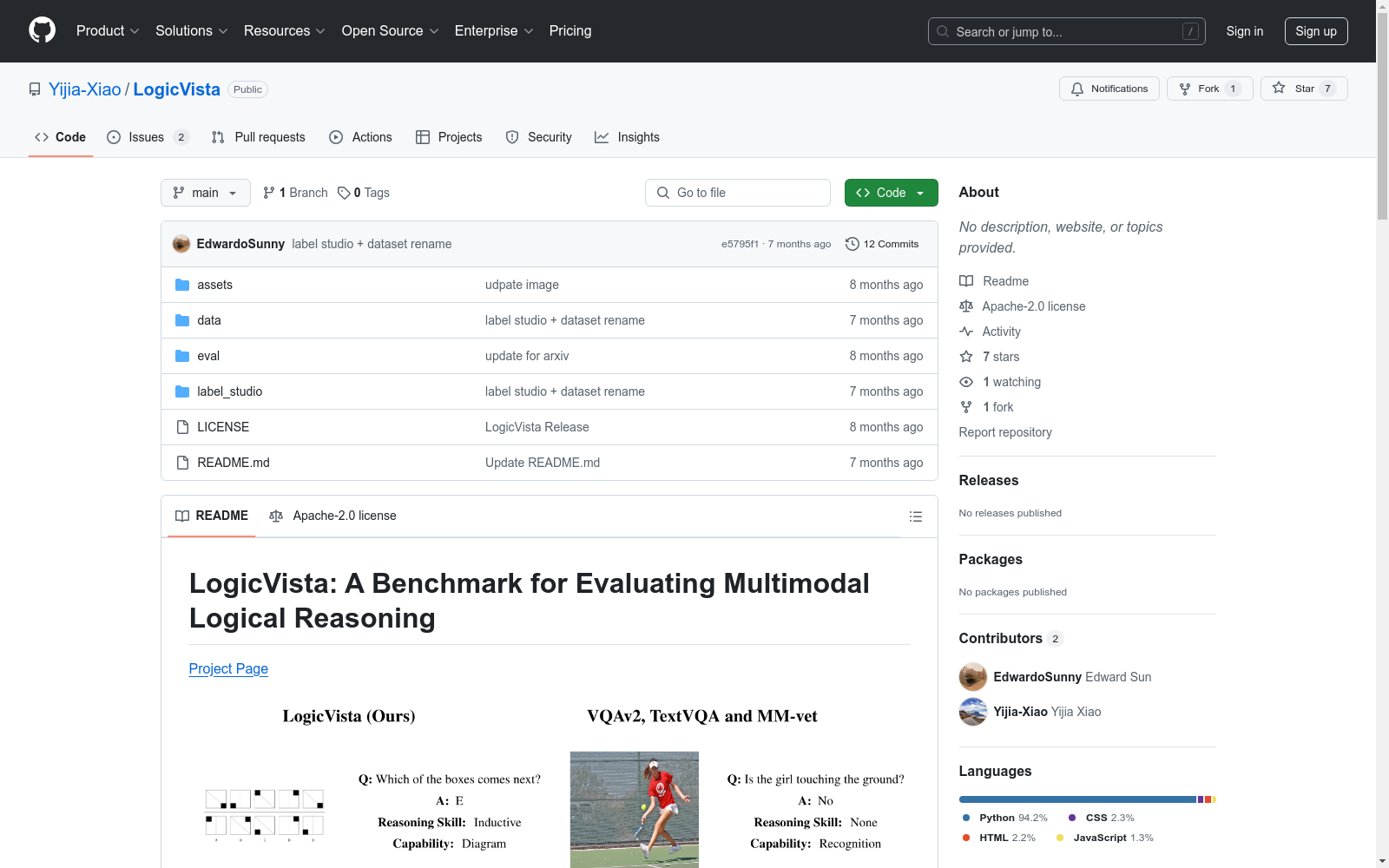Open the label_studio folder

click(x=229, y=391)
